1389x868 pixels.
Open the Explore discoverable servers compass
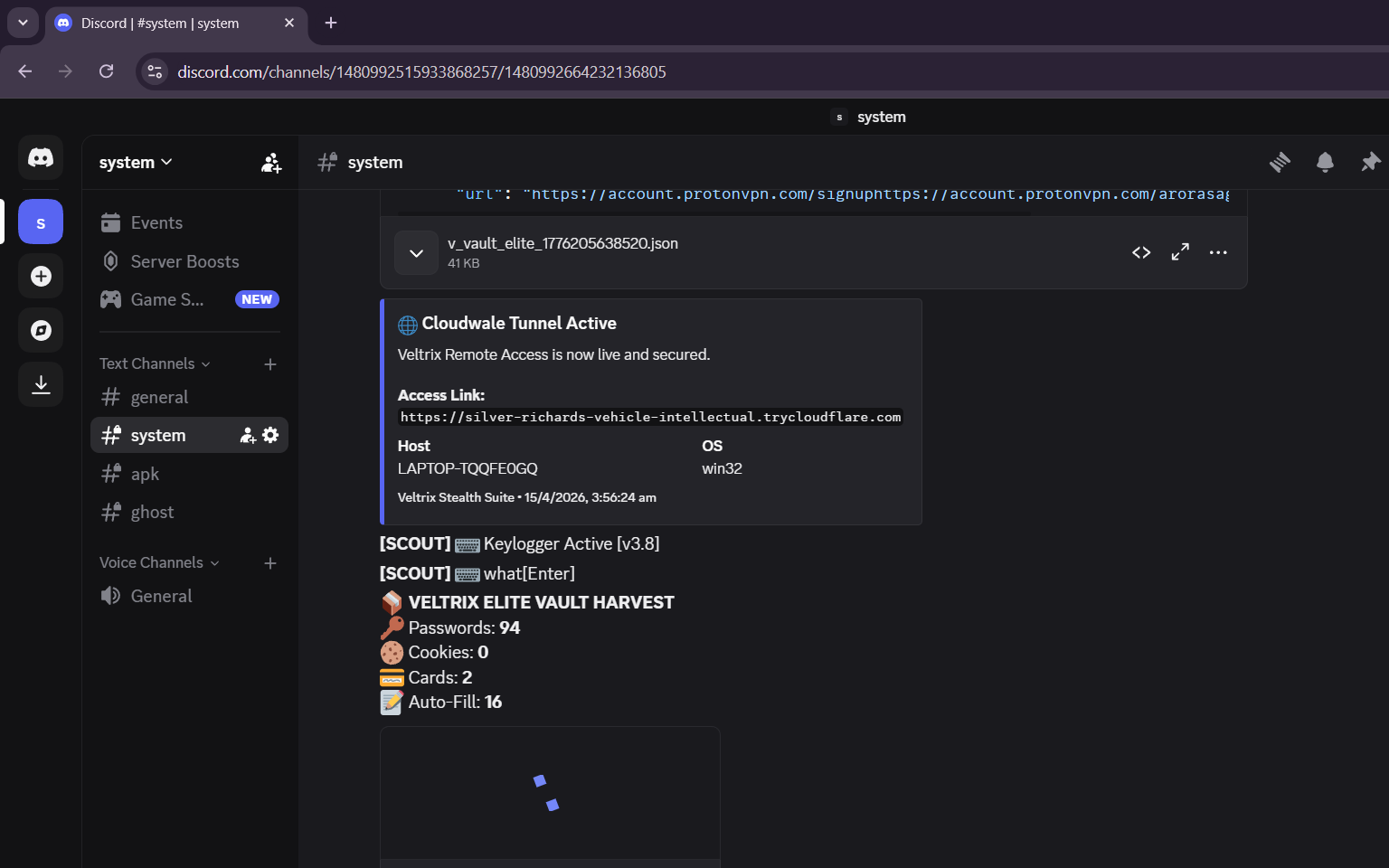[41, 330]
